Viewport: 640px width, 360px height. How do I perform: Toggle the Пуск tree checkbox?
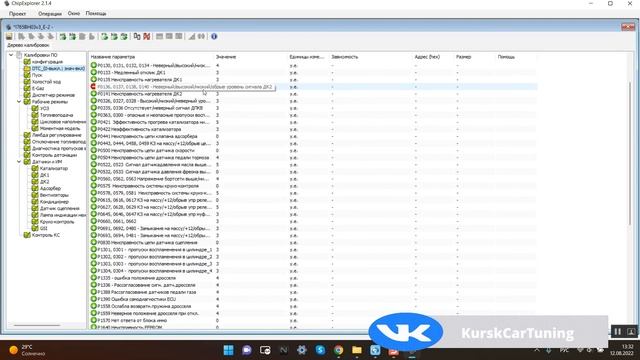pyautogui.click(x=27, y=75)
